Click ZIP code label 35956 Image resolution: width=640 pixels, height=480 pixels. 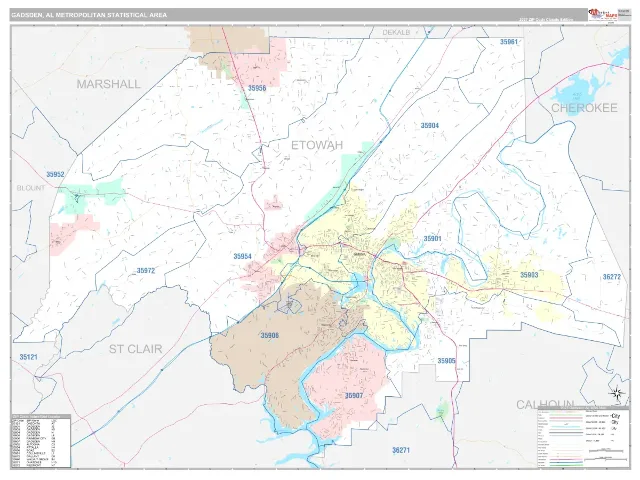(257, 88)
